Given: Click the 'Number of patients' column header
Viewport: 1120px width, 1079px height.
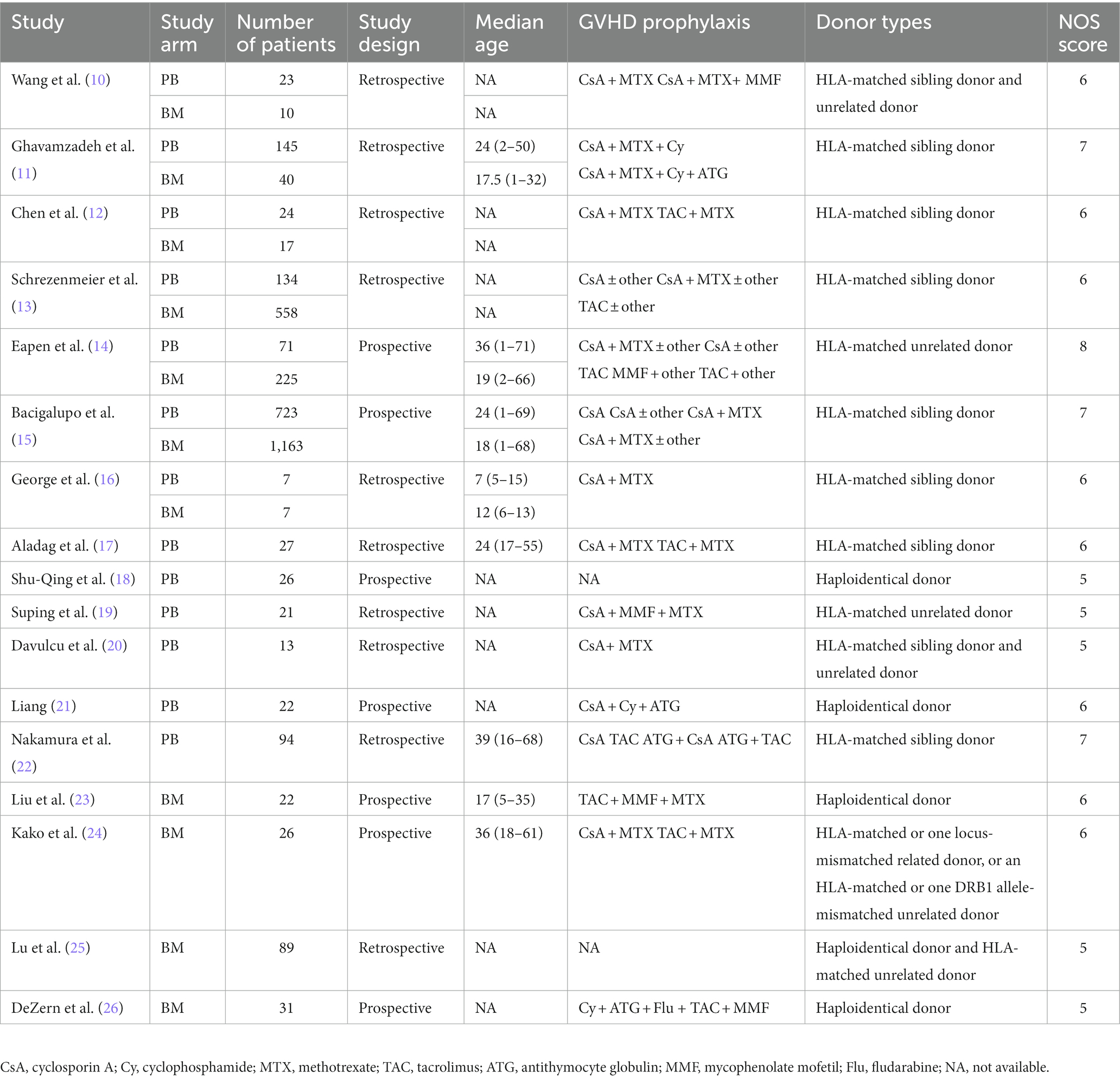Looking at the screenshot, I should (x=286, y=33).
